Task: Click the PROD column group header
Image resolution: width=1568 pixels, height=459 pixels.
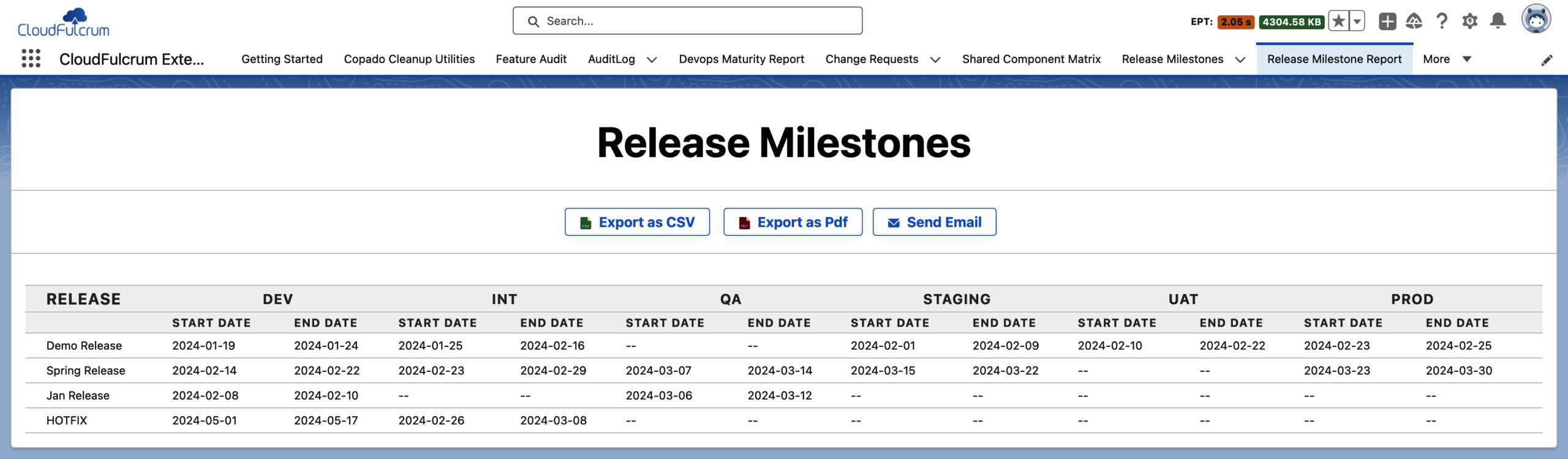Action: point(1412,299)
